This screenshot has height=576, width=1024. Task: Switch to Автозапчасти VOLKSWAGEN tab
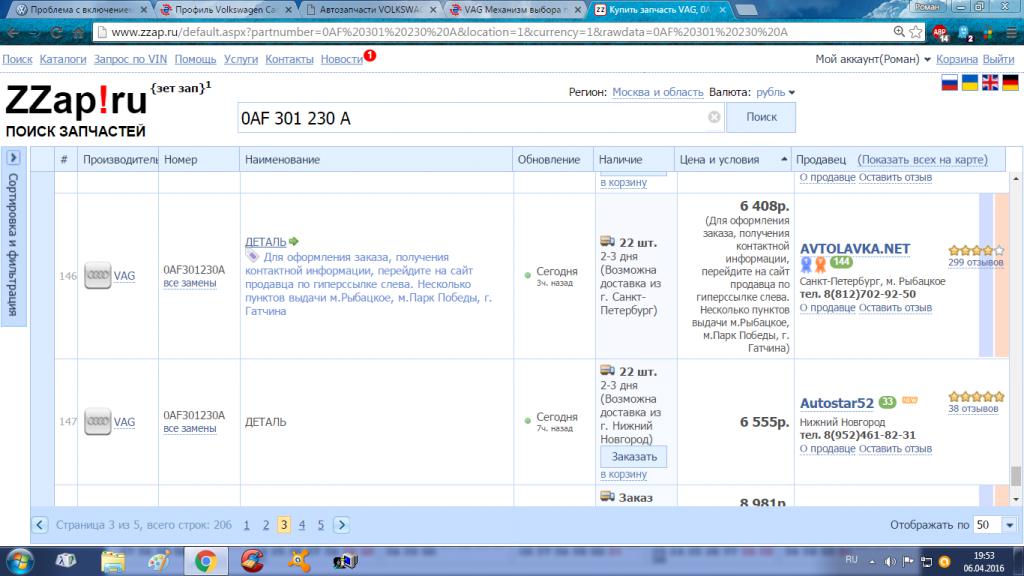pyautogui.click(x=370, y=10)
